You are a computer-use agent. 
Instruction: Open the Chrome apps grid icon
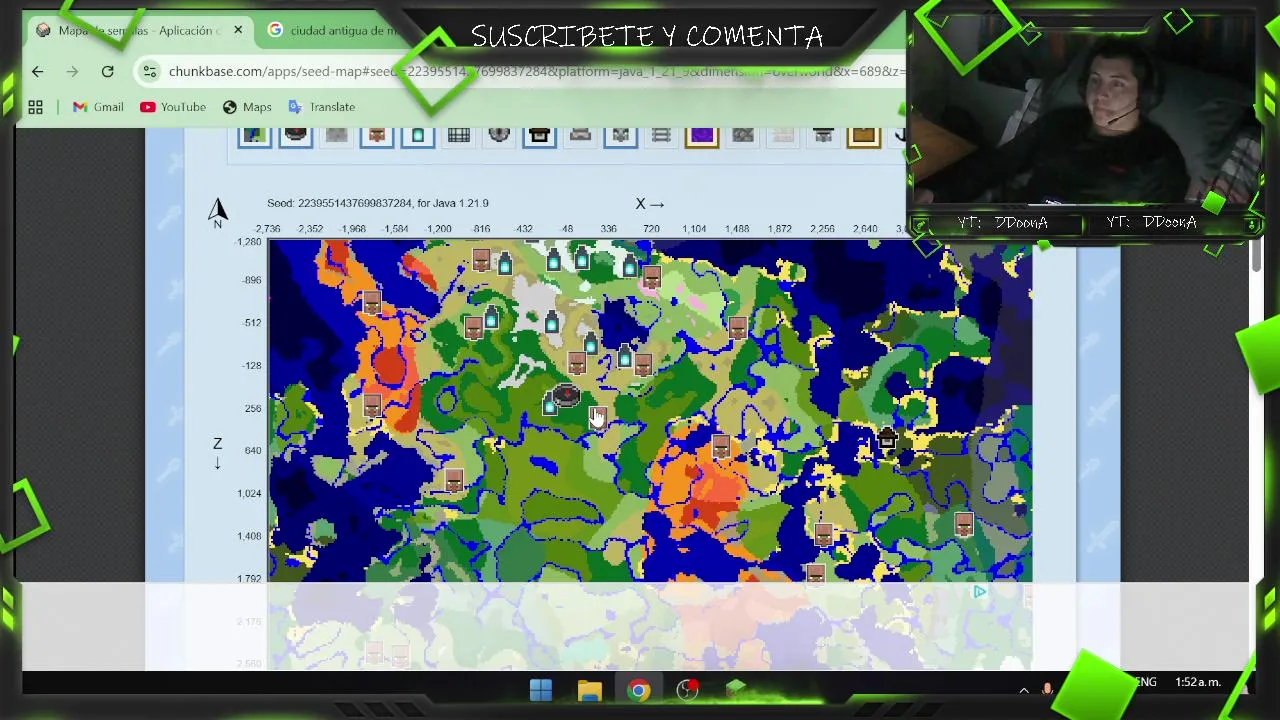click(35, 107)
